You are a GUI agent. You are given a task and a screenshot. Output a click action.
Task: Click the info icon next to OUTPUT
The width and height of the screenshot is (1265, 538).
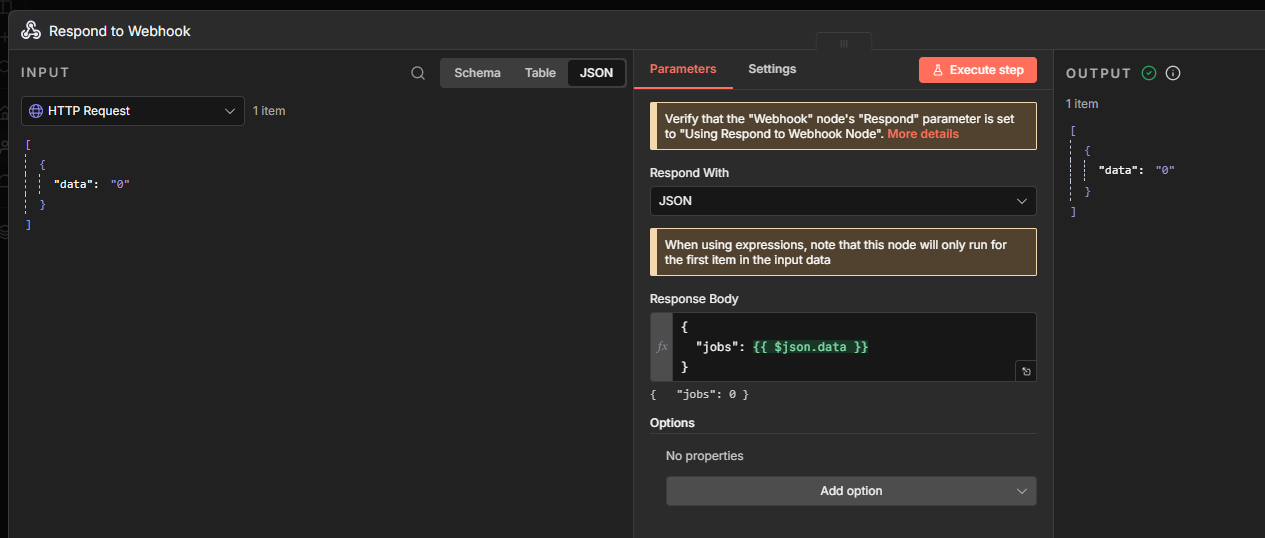point(1174,73)
